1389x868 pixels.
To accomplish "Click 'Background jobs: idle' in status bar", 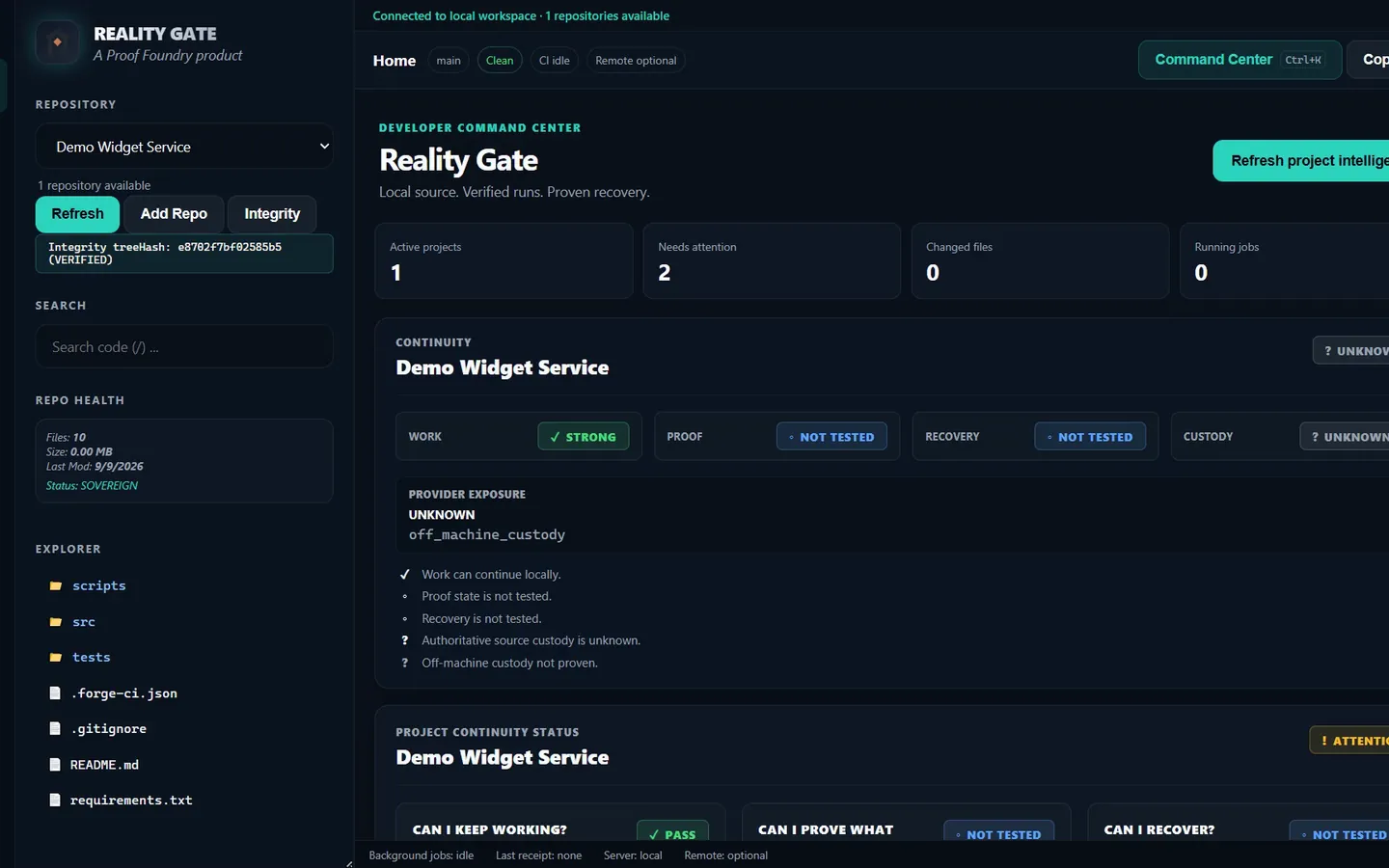I will [x=422, y=855].
